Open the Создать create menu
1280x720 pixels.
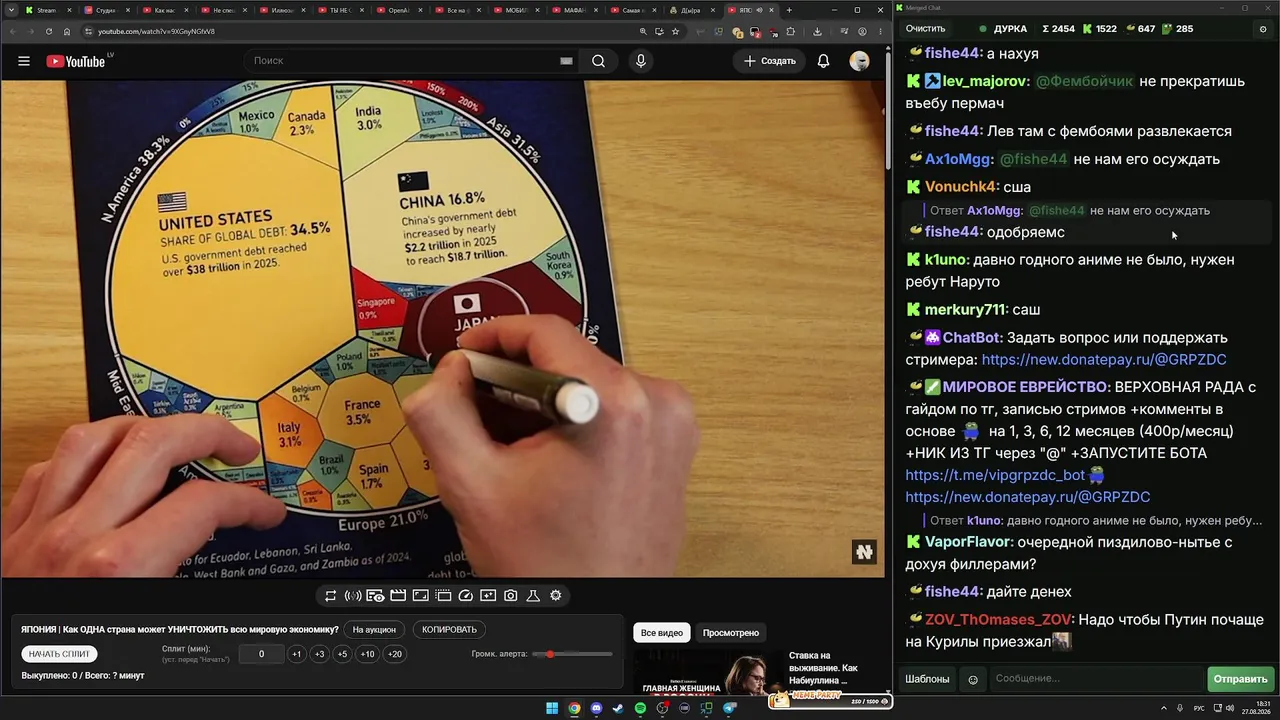pyautogui.click(x=770, y=61)
